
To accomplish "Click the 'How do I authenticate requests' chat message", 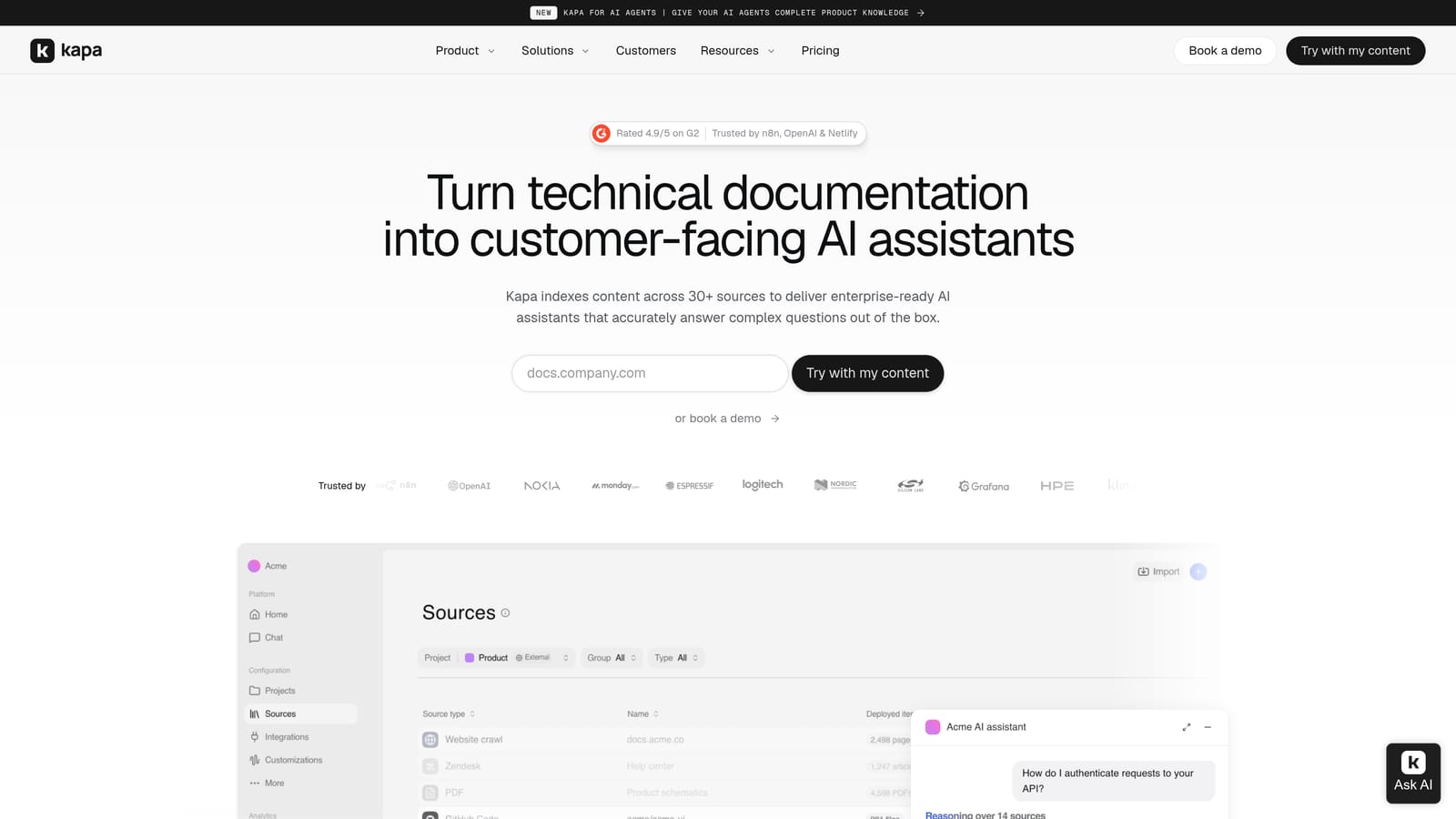I will [x=1113, y=781].
